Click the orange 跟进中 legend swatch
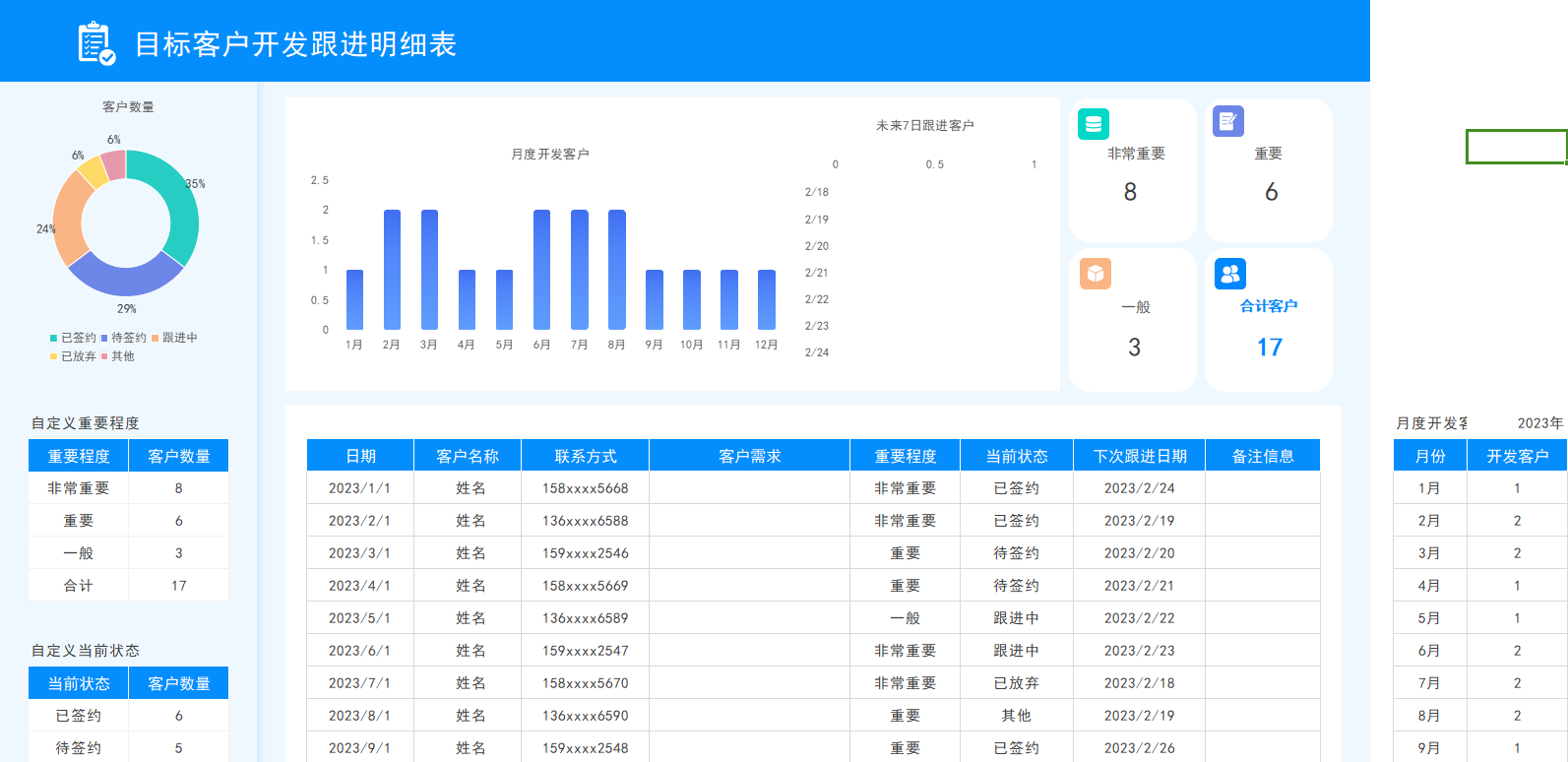The height and width of the screenshot is (762, 1568). click(x=155, y=338)
